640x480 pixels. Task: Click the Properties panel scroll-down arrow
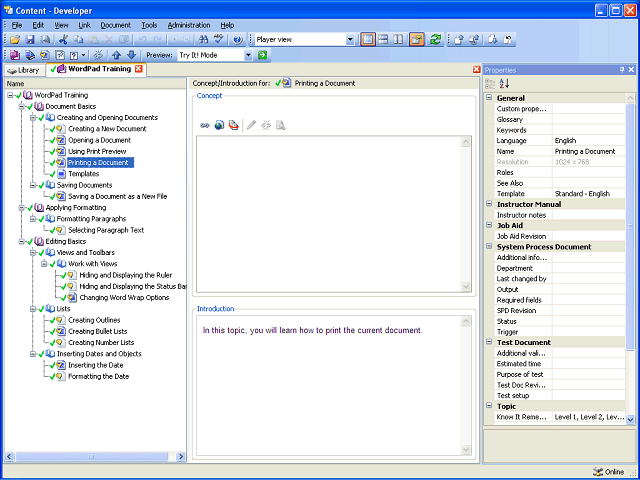(630, 419)
